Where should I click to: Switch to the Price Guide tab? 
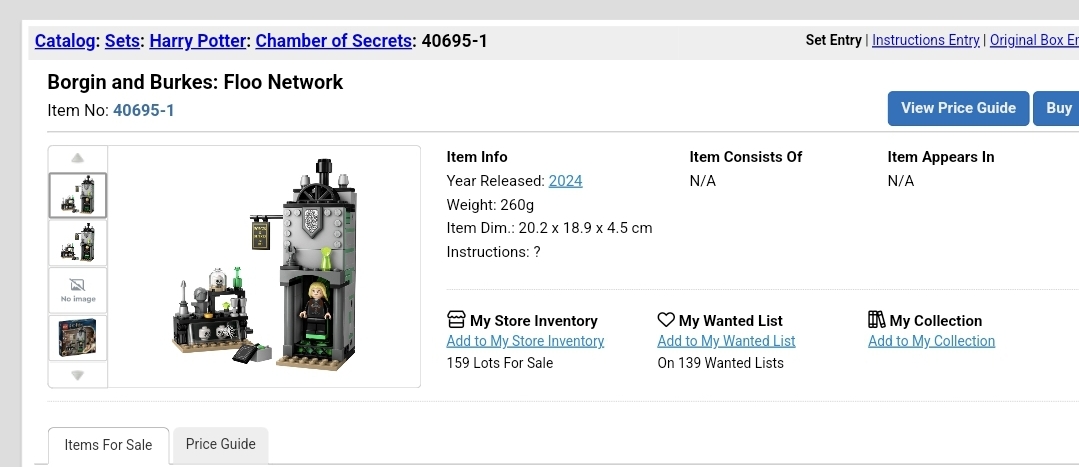(x=220, y=444)
